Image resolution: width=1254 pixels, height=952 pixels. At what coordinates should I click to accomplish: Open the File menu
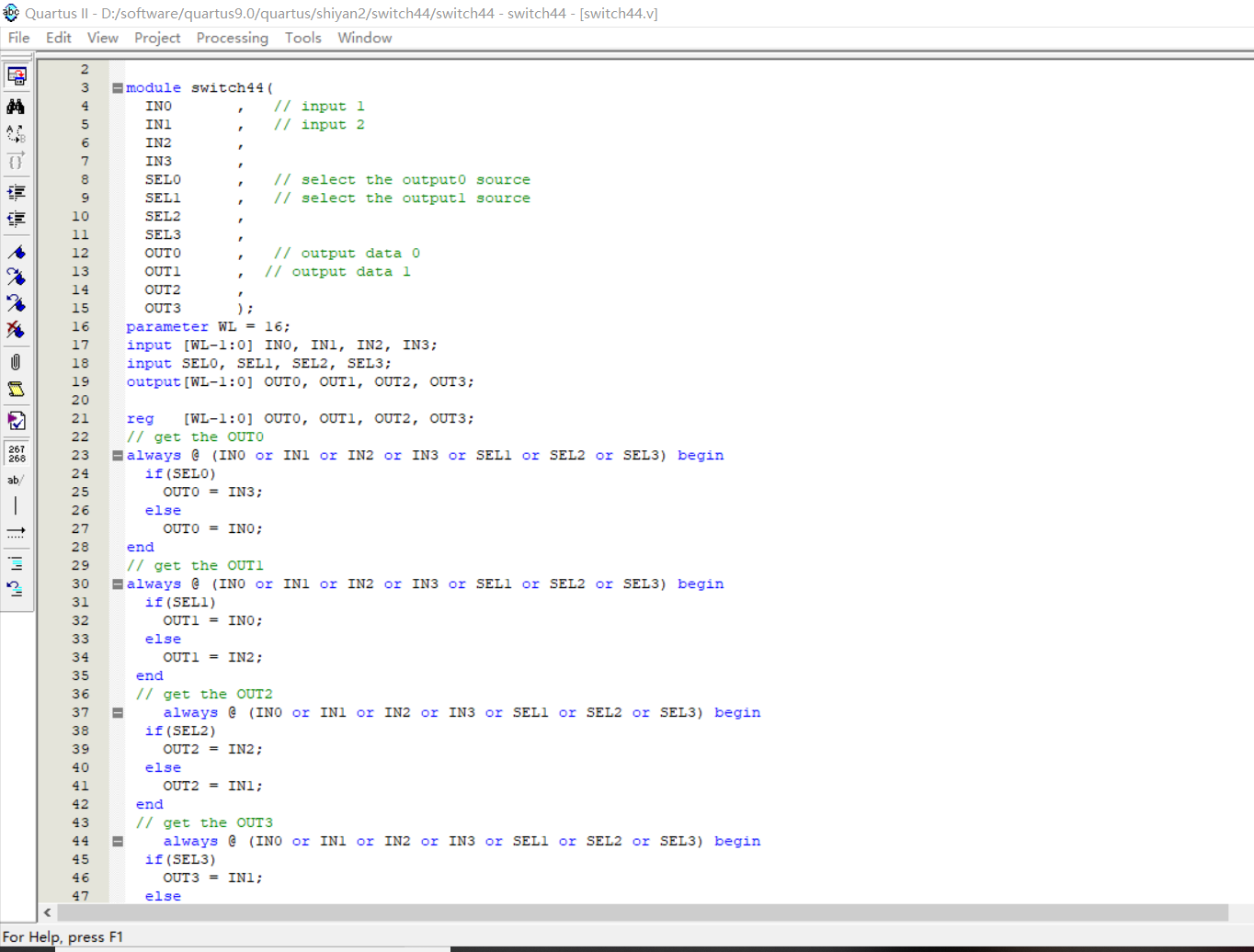tap(18, 38)
